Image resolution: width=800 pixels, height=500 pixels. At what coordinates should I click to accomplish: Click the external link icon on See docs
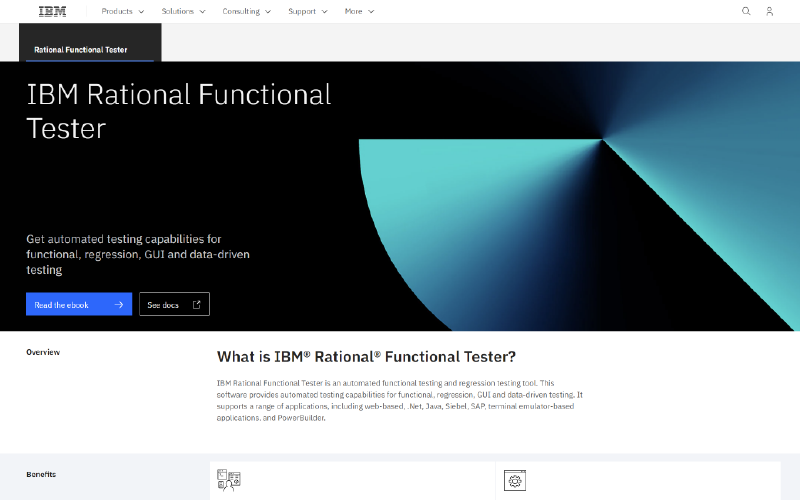pos(196,305)
